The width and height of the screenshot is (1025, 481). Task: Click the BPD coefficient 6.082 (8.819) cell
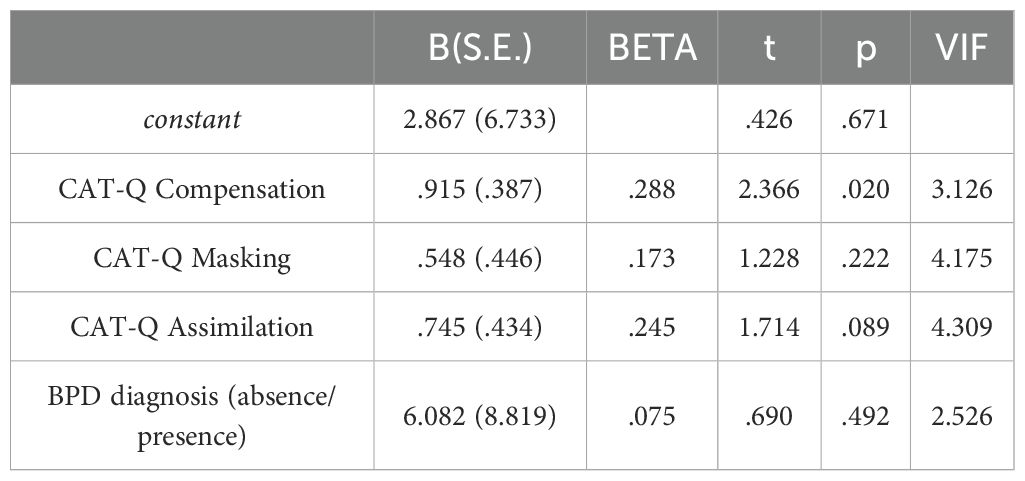click(478, 415)
